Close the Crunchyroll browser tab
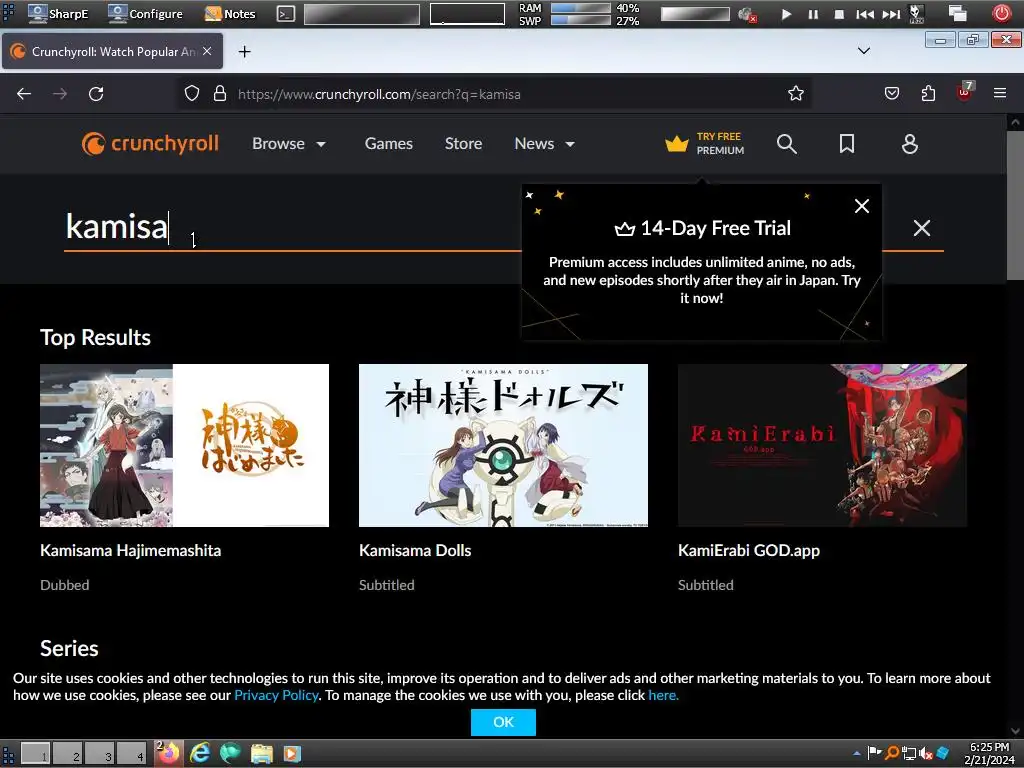The height and width of the screenshot is (768, 1024). point(207,51)
